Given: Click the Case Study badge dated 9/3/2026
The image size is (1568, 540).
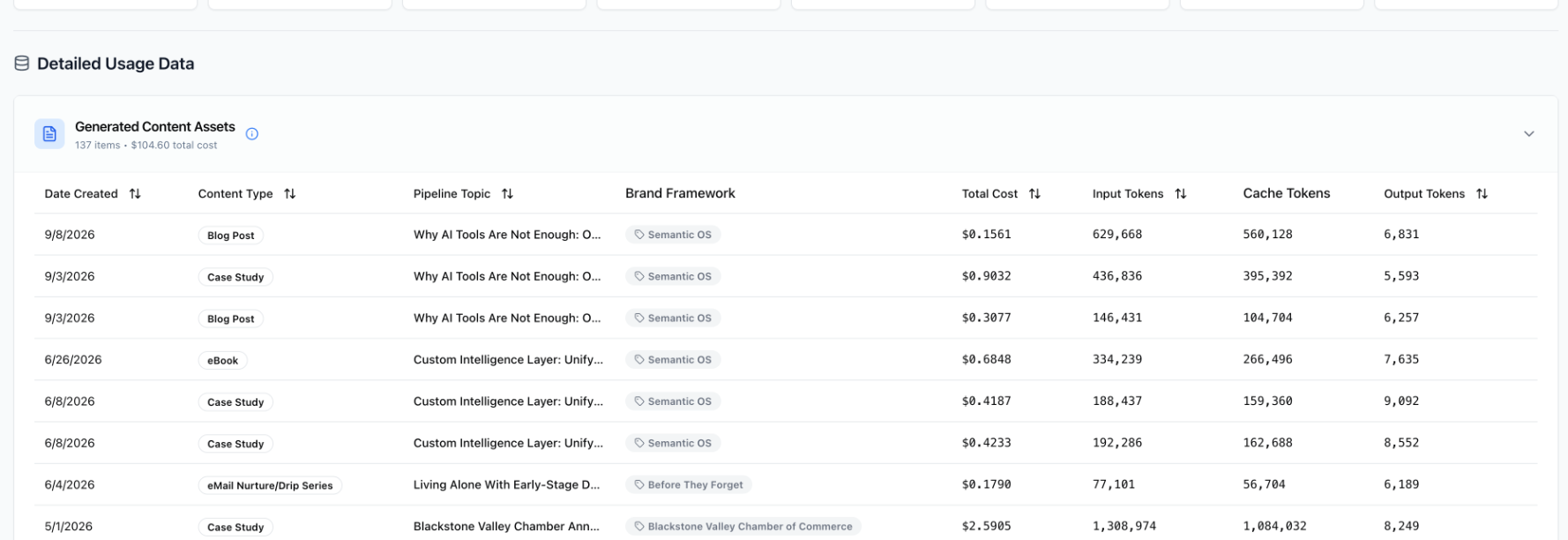Looking at the screenshot, I should [x=235, y=277].
